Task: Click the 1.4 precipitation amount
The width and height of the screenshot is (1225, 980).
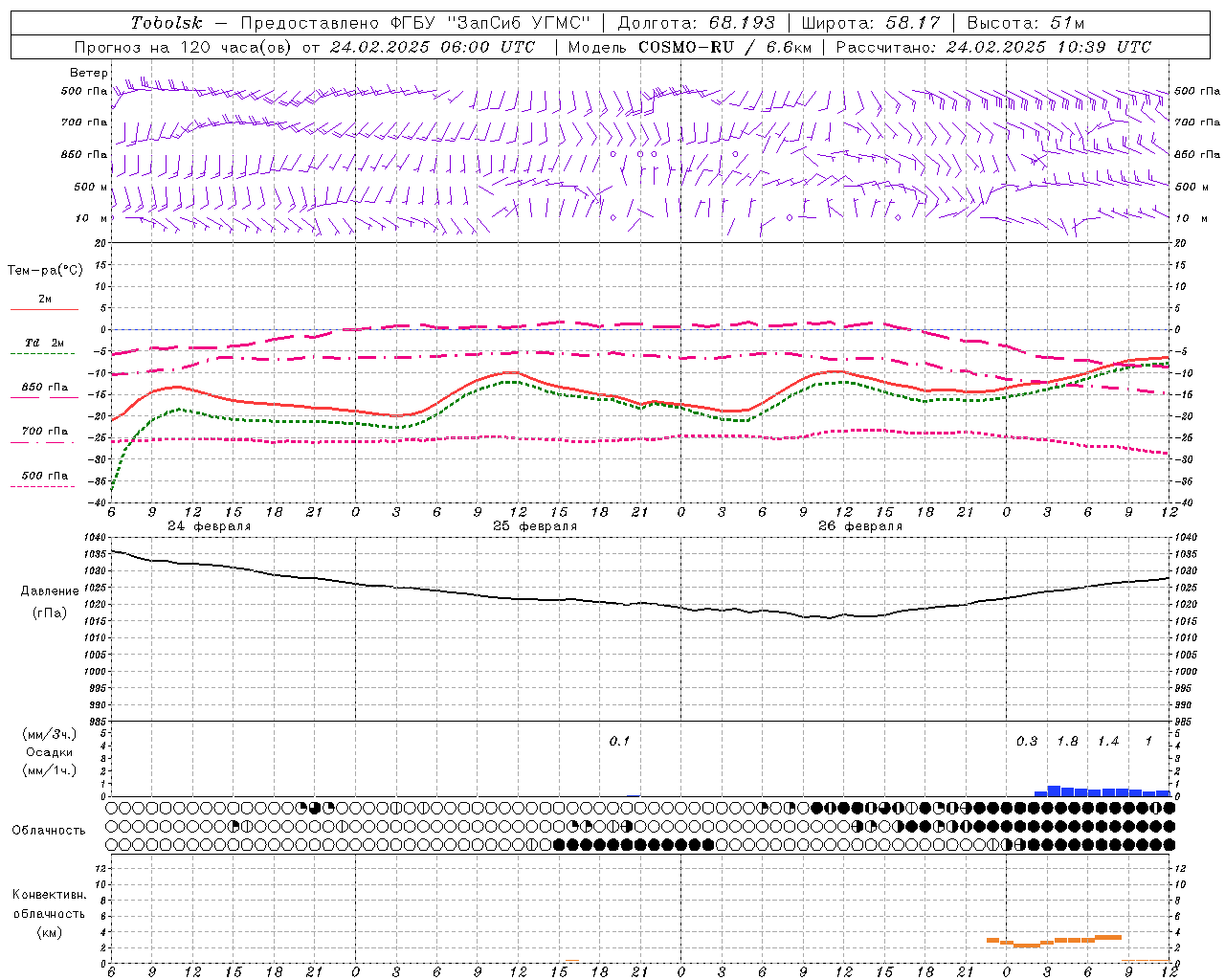Action: (1108, 741)
